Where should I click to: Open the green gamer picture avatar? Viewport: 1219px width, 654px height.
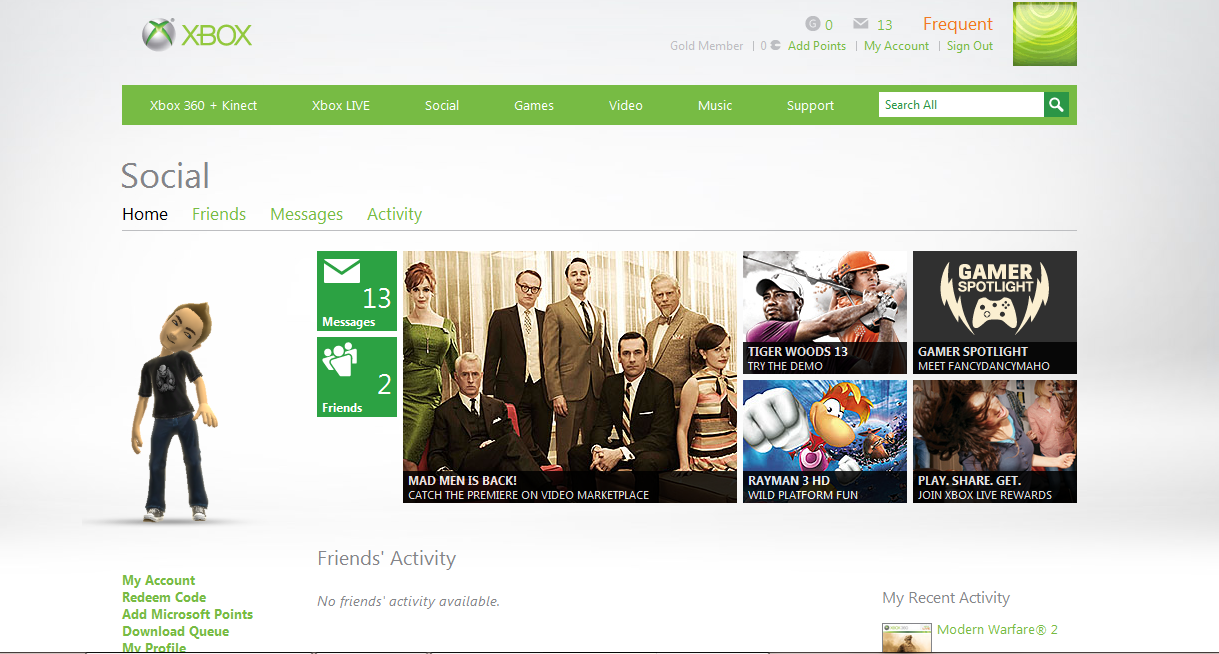click(x=1045, y=34)
